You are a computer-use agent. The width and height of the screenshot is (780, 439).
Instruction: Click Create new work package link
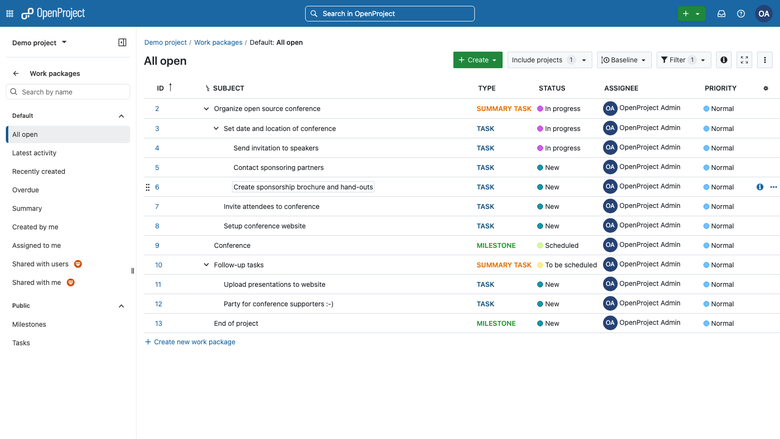click(190, 342)
